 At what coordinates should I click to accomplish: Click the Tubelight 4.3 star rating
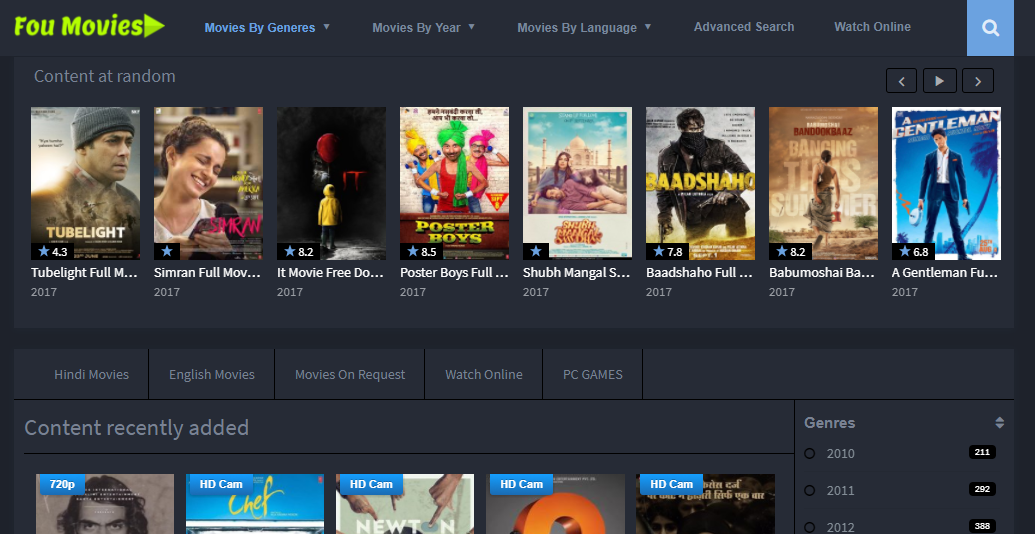tap(53, 251)
